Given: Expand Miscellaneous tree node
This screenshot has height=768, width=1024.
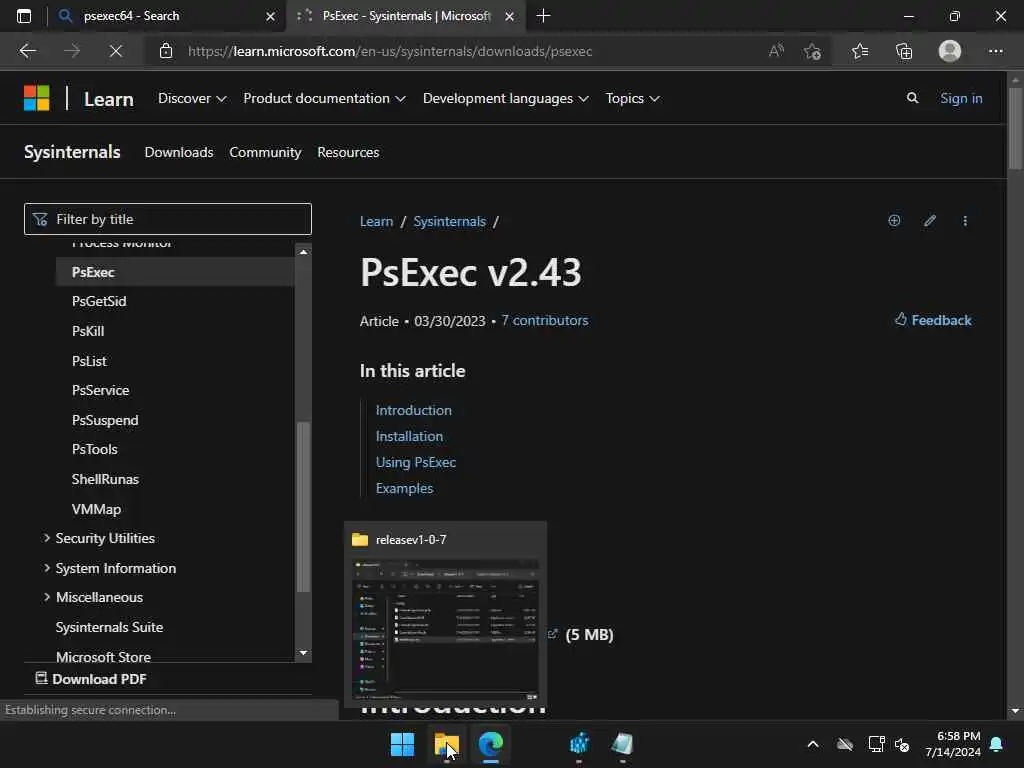Looking at the screenshot, I should [x=46, y=597].
